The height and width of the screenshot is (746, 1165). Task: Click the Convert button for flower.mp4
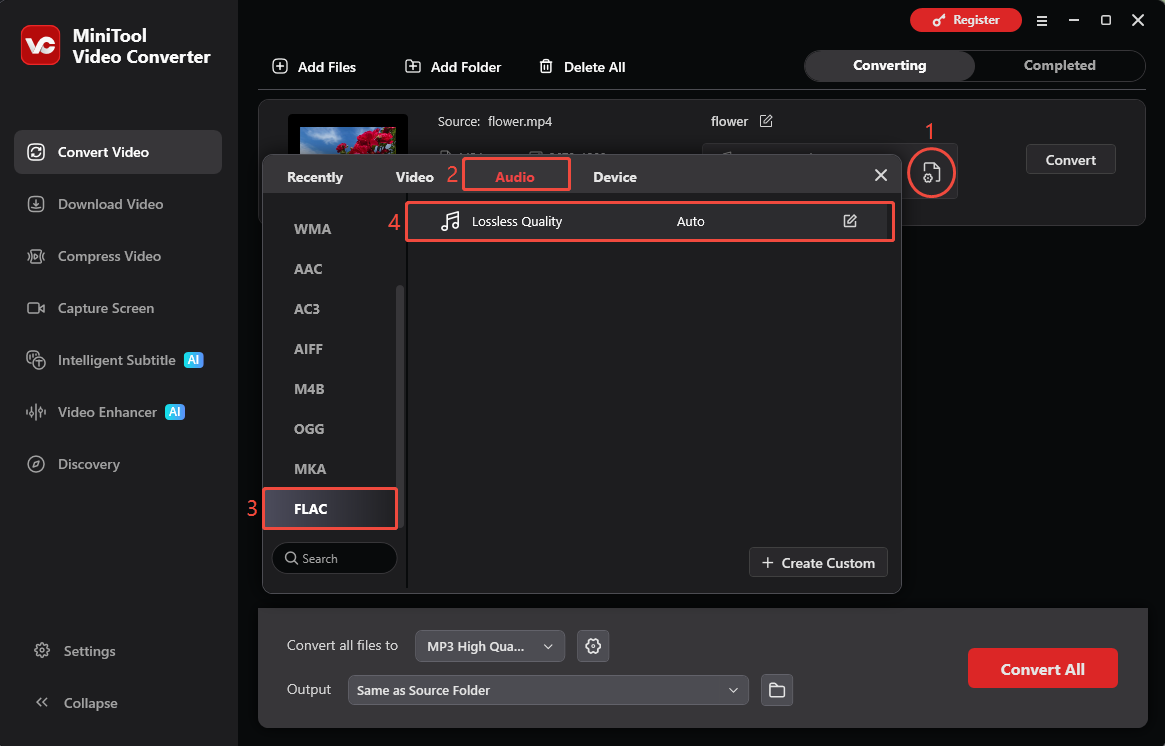pos(1071,160)
